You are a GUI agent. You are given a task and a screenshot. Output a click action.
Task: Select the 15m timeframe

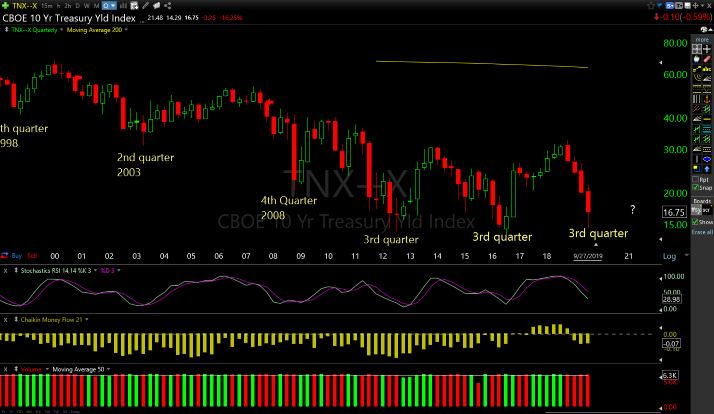(46, 5)
